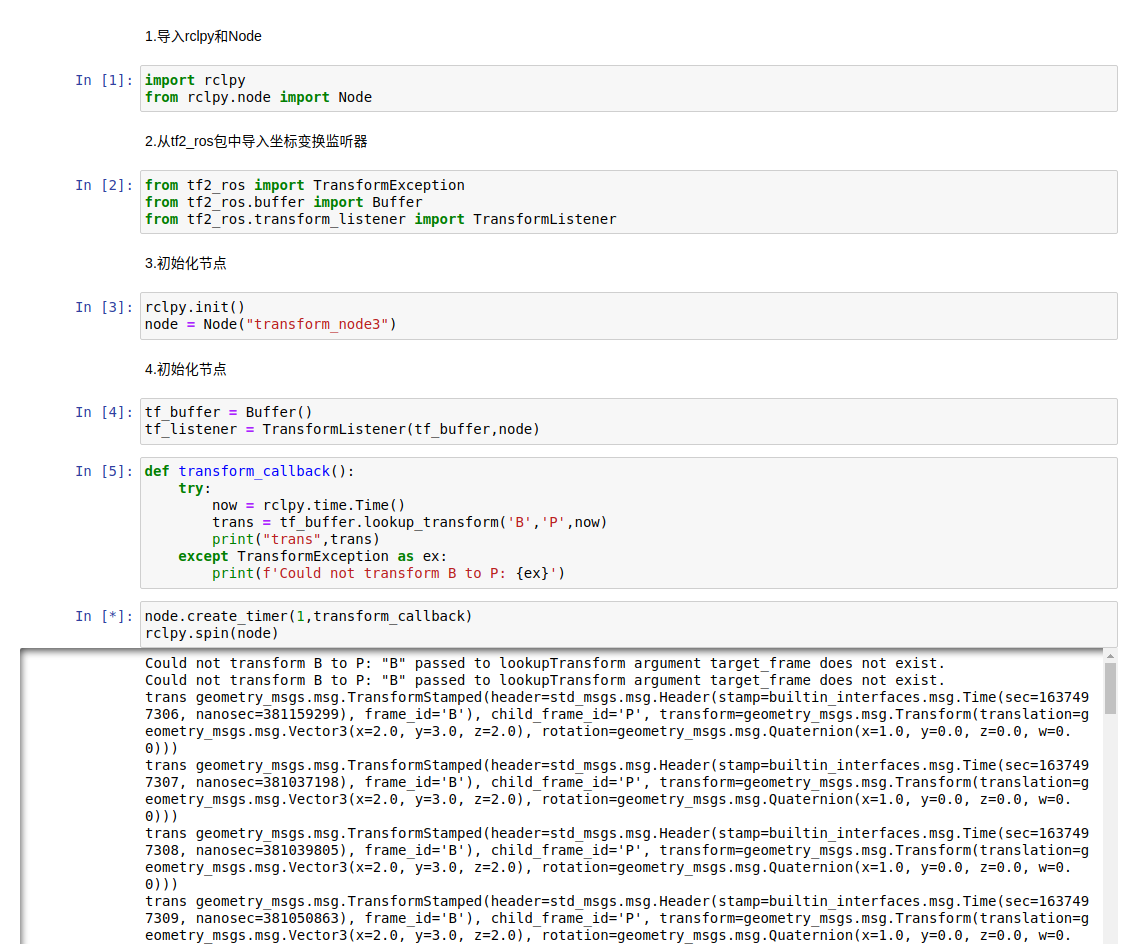Select the "2.从tf2_ros包中导入坐标变换监听器" markdown cell
The image size is (1138, 944).
[x=256, y=141]
